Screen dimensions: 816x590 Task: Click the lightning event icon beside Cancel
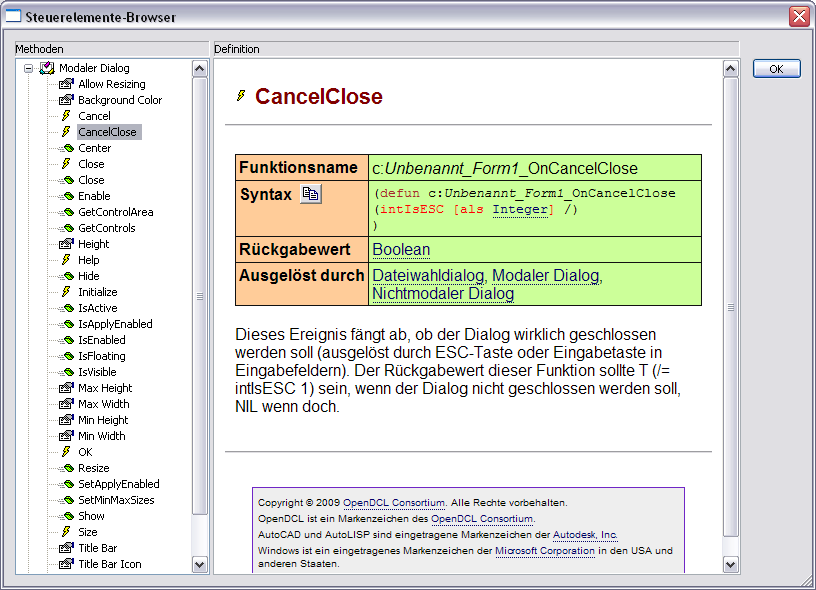pyautogui.click(x=66, y=116)
